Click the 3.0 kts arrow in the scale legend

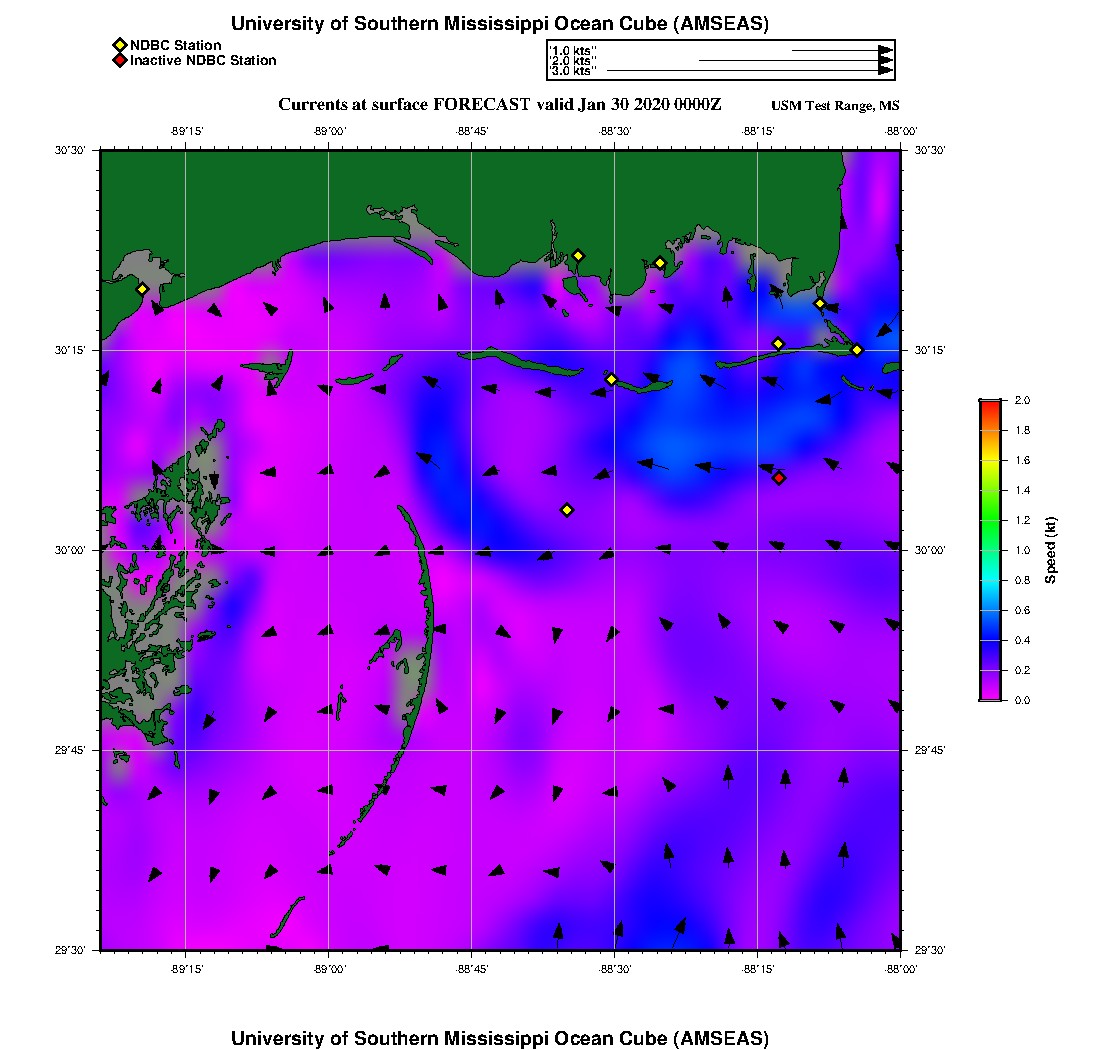click(748, 71)
